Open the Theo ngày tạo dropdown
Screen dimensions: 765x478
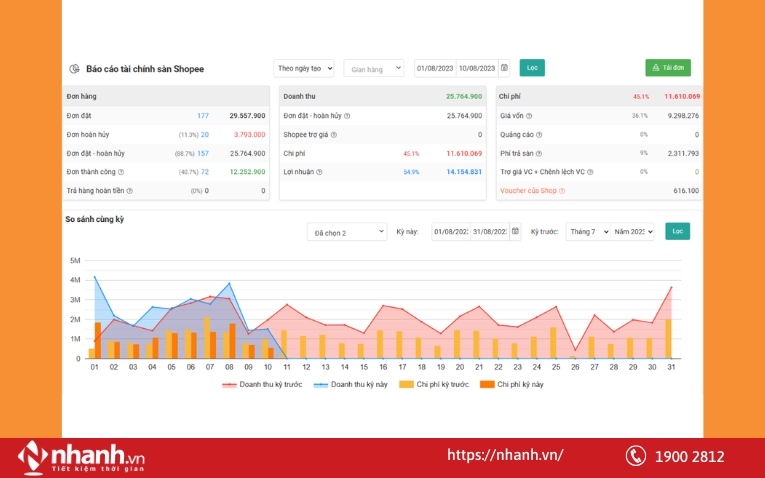pyautogui.click(x=303, y=68)
